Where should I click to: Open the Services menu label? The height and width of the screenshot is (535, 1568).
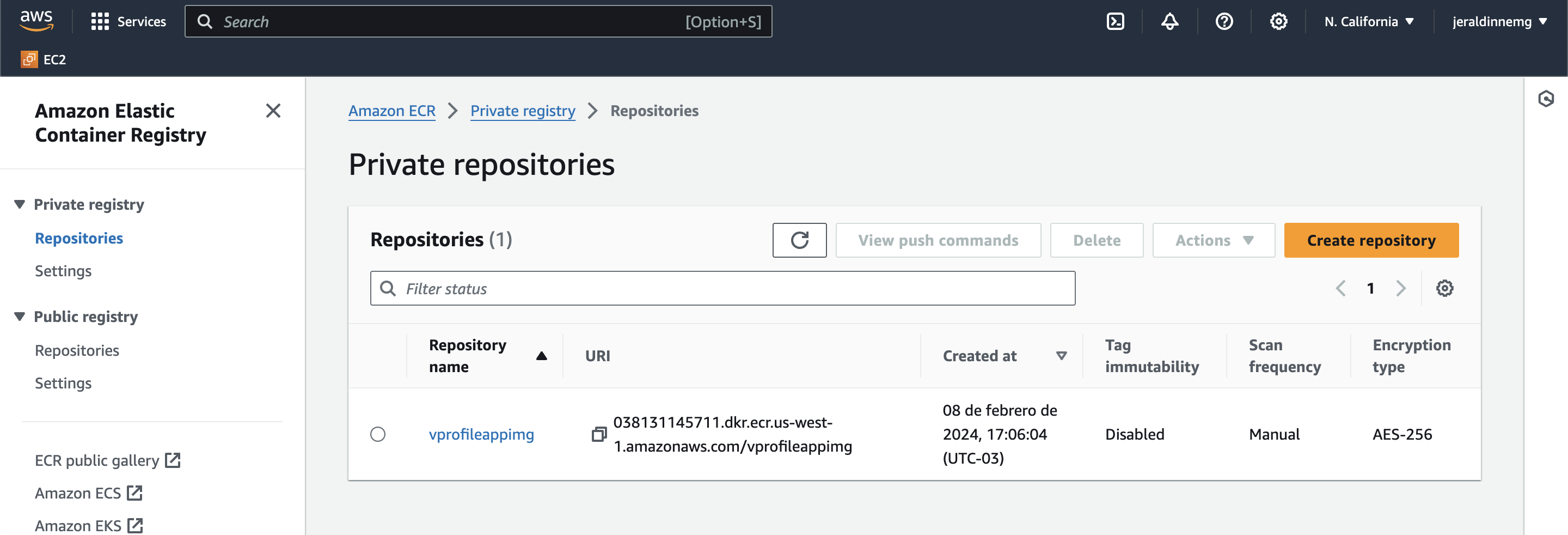click(141, 21)
